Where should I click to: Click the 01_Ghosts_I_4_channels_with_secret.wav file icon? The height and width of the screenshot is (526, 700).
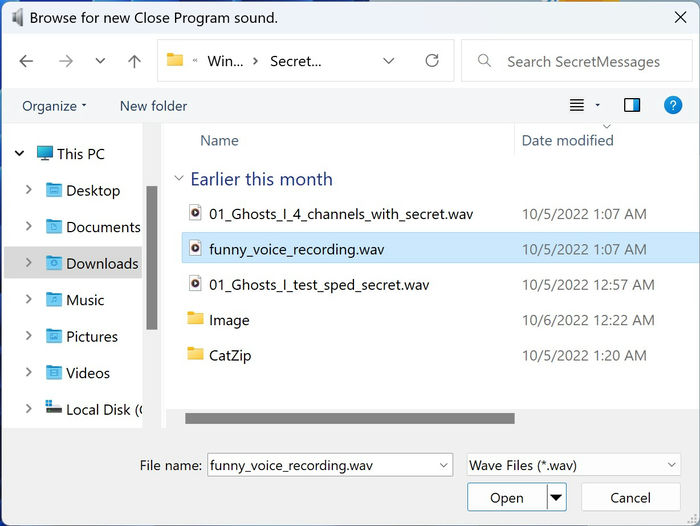coord(195,213)
